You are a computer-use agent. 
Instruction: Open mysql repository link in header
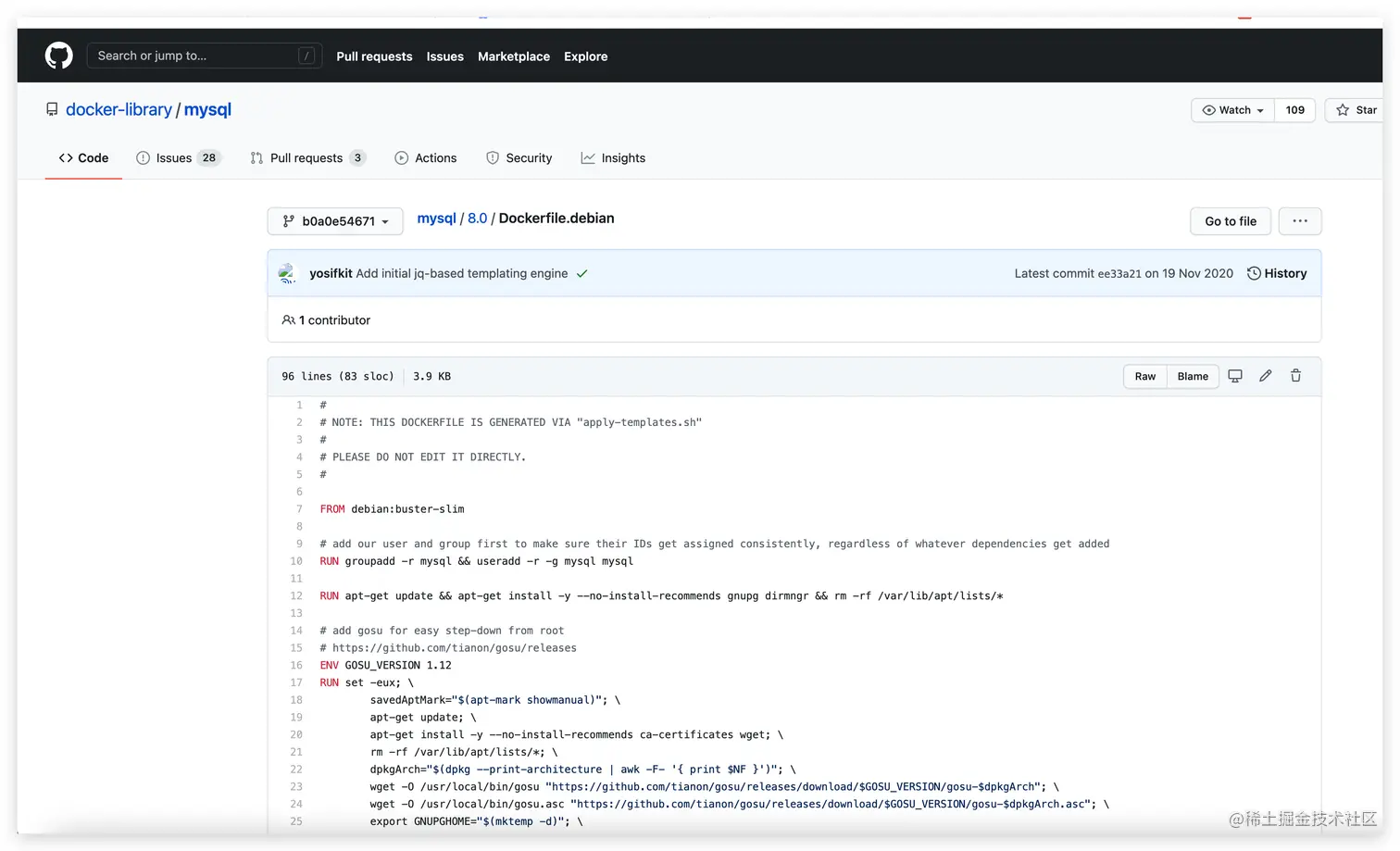[207, 109]
